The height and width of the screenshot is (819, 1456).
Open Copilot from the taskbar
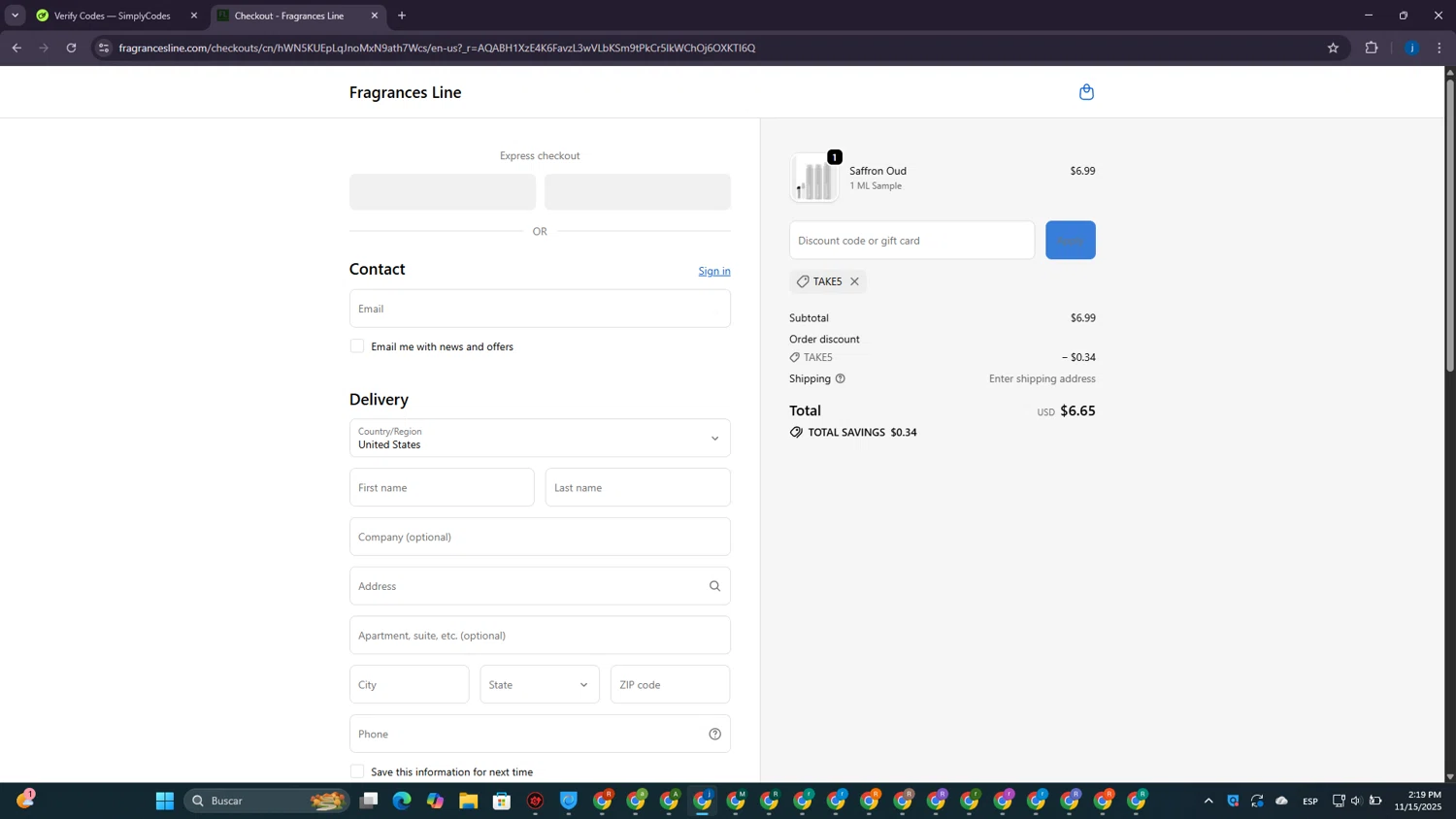[435, 801]
